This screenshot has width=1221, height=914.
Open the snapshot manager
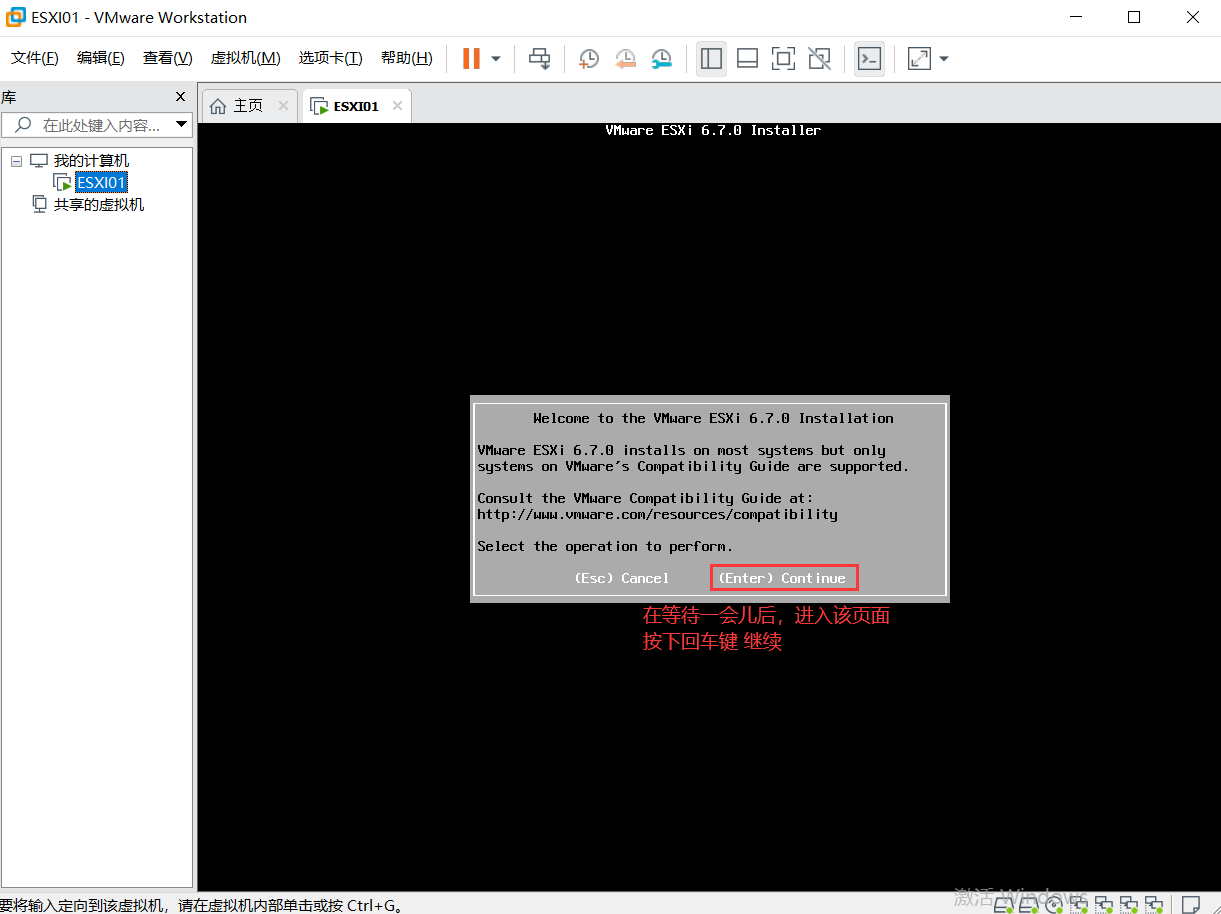pyautogui.click(x=661, y=59)
